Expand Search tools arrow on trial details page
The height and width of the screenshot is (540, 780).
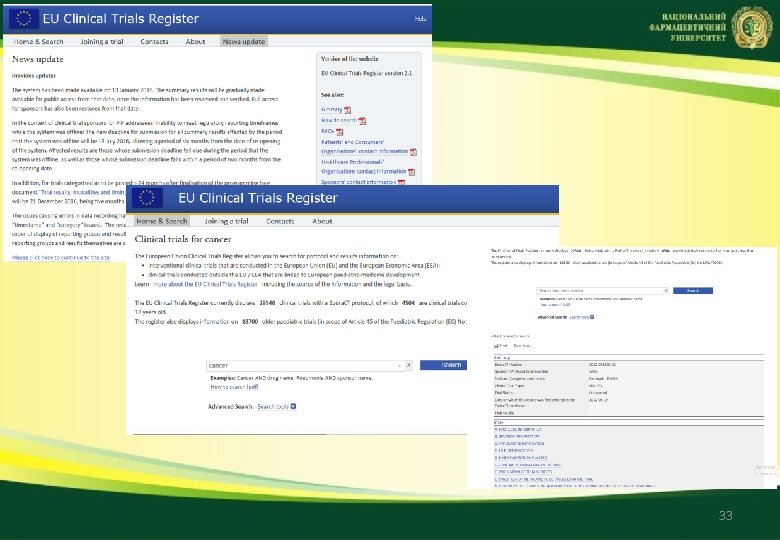point(592,317)
